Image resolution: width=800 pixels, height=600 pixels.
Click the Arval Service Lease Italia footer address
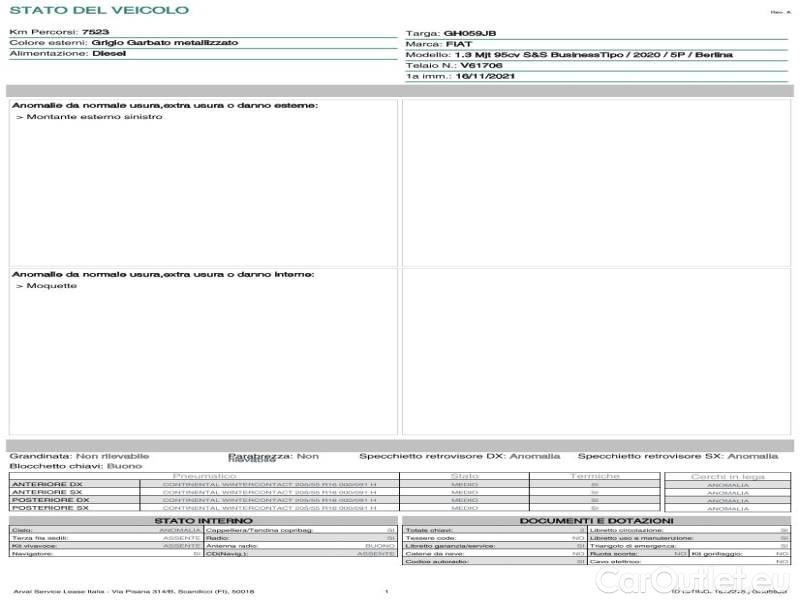tap(134, 592)
